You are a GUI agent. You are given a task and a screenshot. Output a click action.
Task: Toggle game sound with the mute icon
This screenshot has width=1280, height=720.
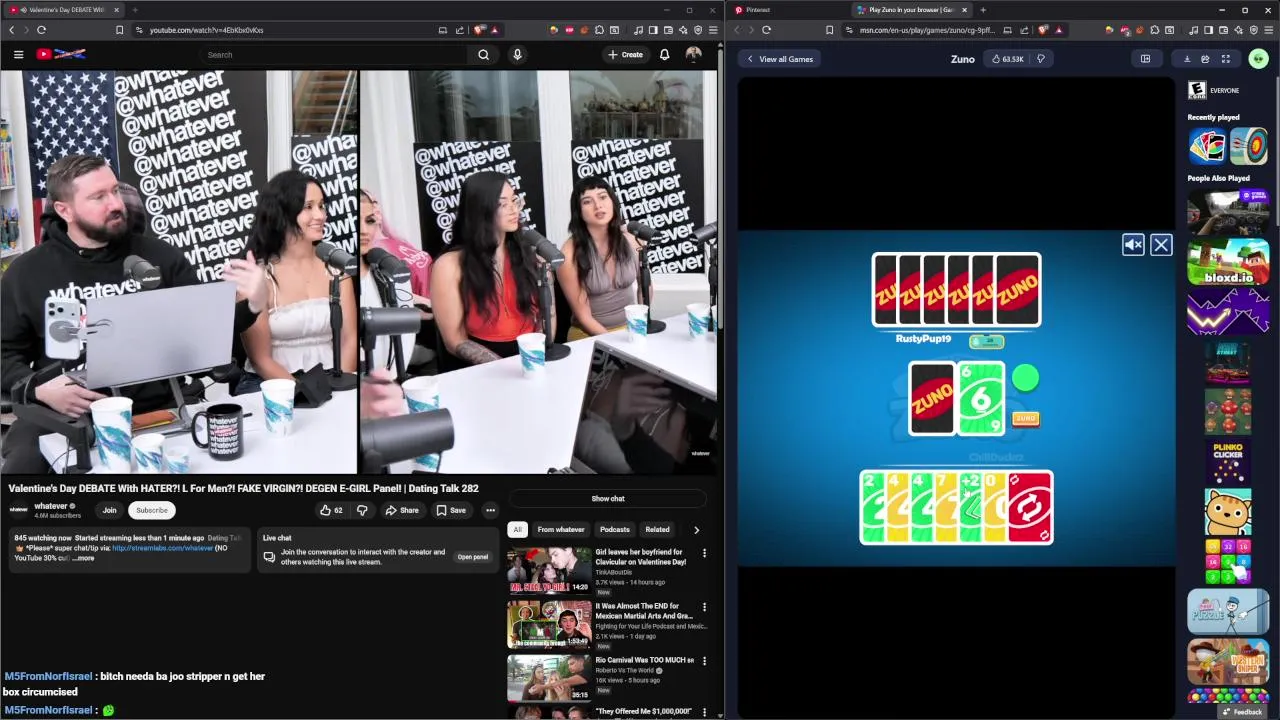tap(1133, 245)
